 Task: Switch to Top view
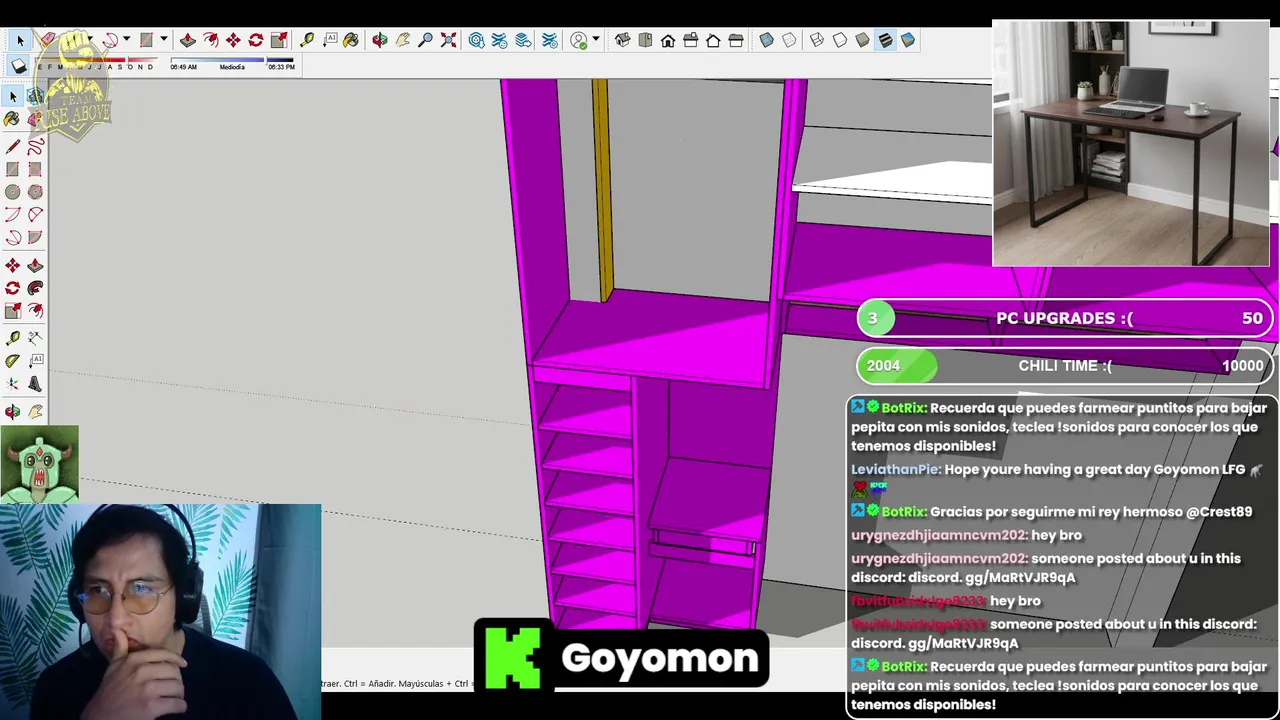click(x=645, y=40)
